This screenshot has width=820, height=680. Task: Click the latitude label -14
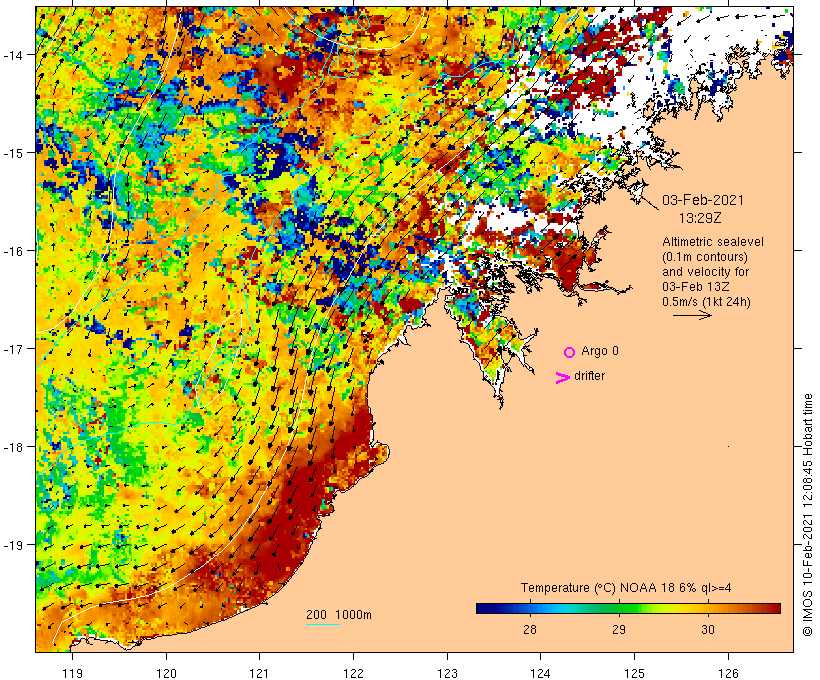pyautogui.click(x=12, y=54)
